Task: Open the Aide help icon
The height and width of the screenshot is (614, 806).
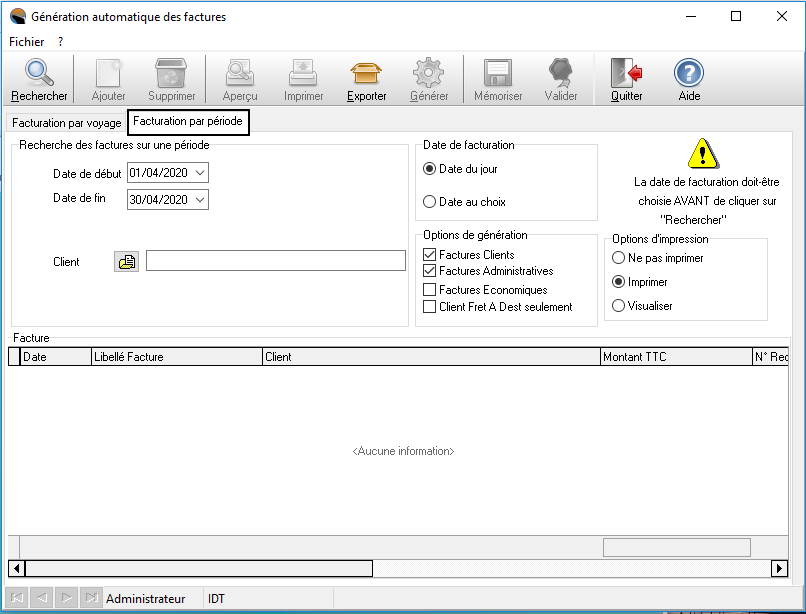Action: point(688,74)
